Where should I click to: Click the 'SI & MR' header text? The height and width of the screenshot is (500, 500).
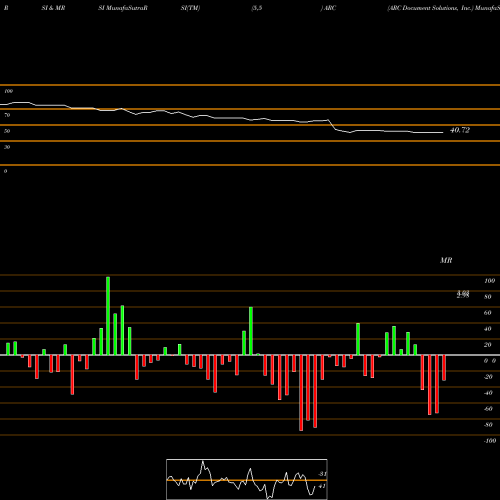coord(53,8)
